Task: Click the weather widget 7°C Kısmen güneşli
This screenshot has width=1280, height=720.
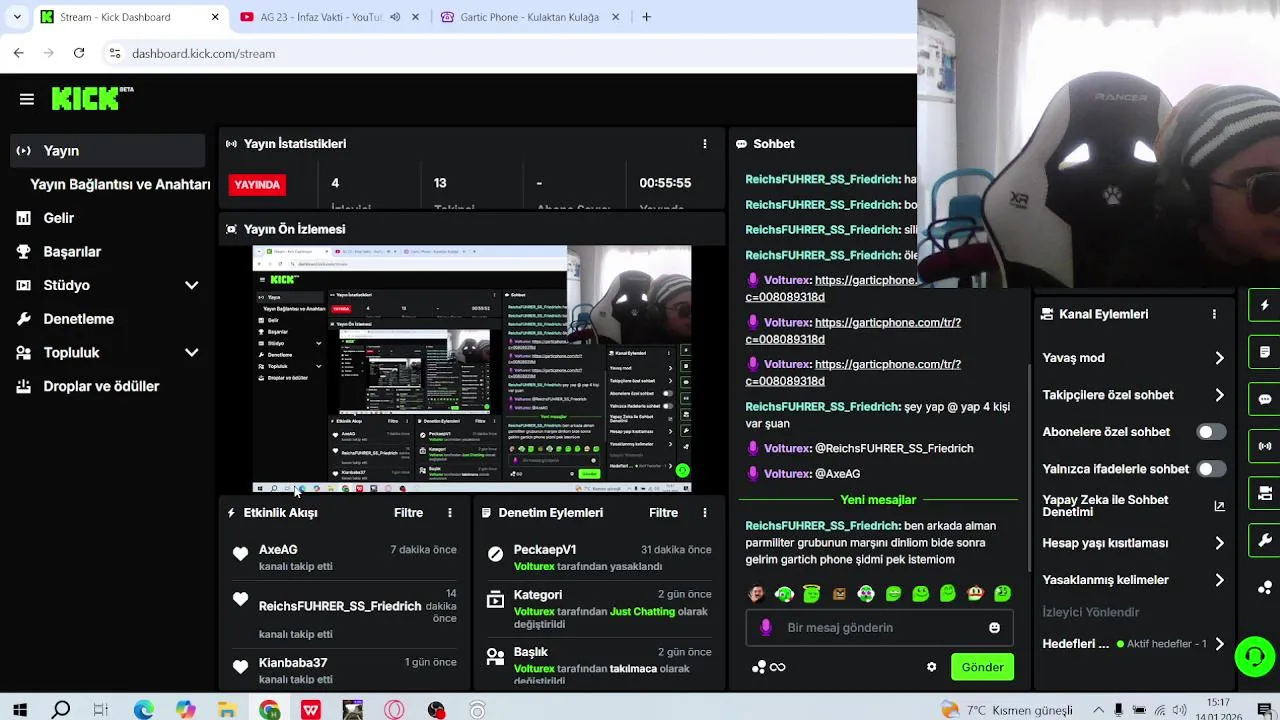Action: coord(1006,710)
